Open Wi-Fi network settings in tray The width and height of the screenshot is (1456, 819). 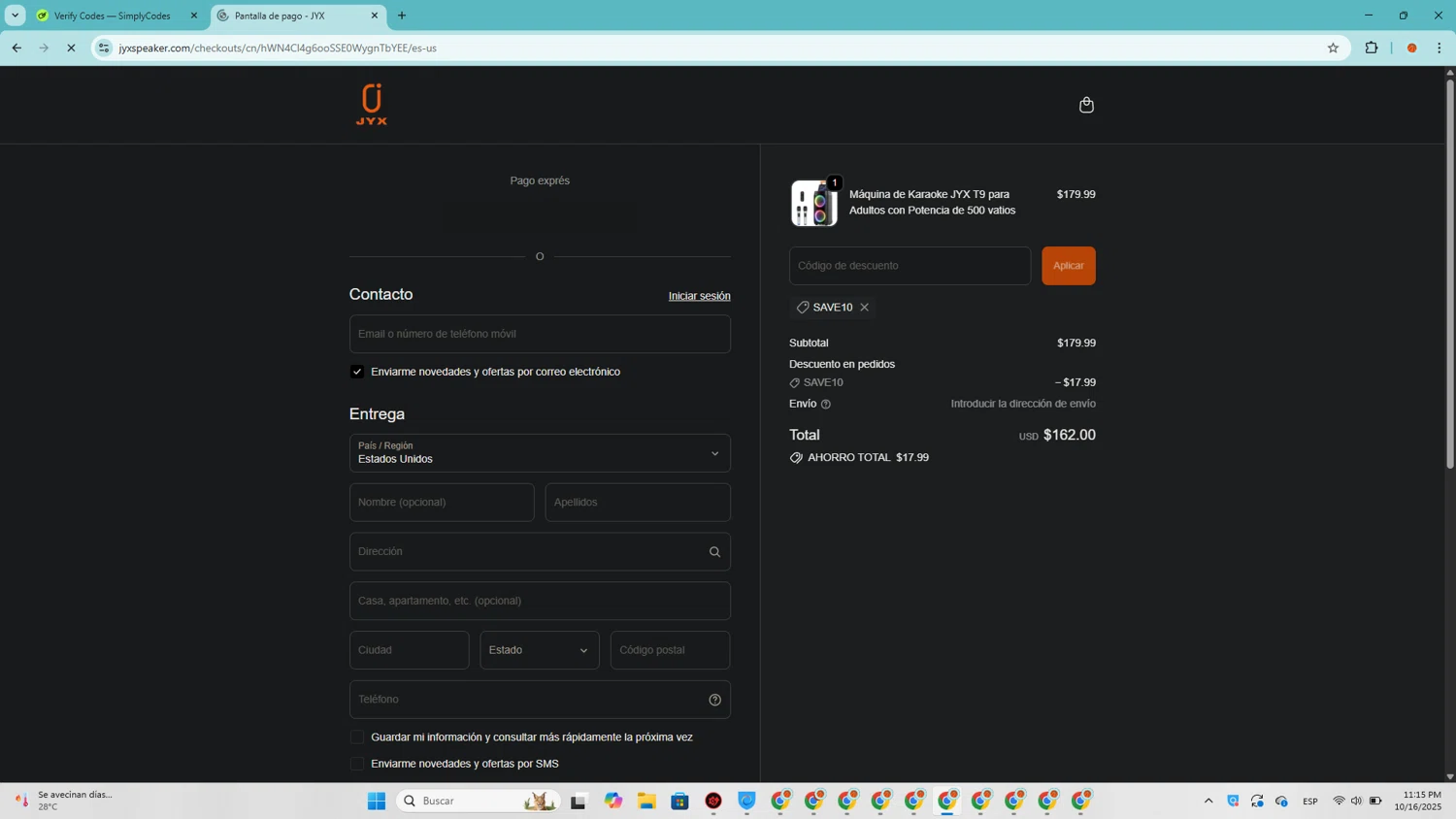pyautogui.click(x=1339, y=801)
